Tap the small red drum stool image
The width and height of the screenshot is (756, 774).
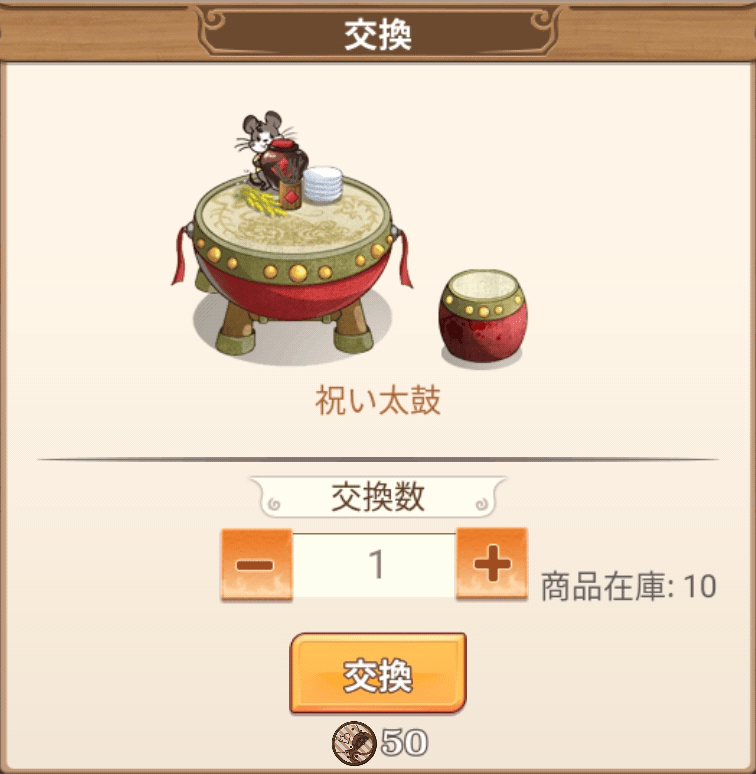pos(483,317)
